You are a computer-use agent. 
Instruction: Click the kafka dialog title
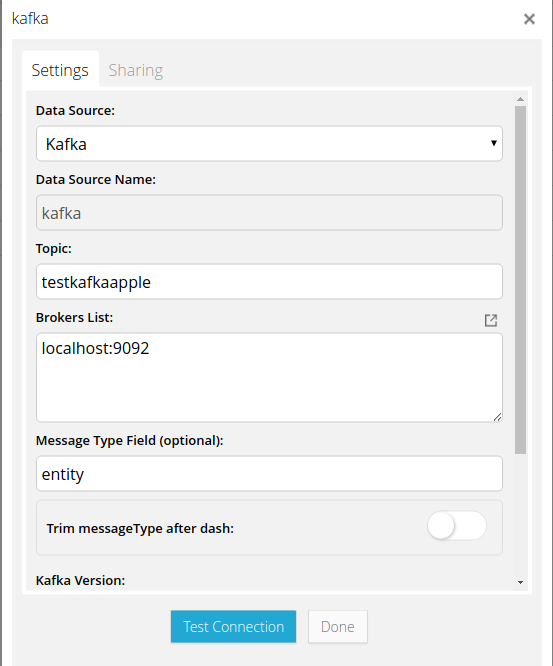tap(30, 19)
